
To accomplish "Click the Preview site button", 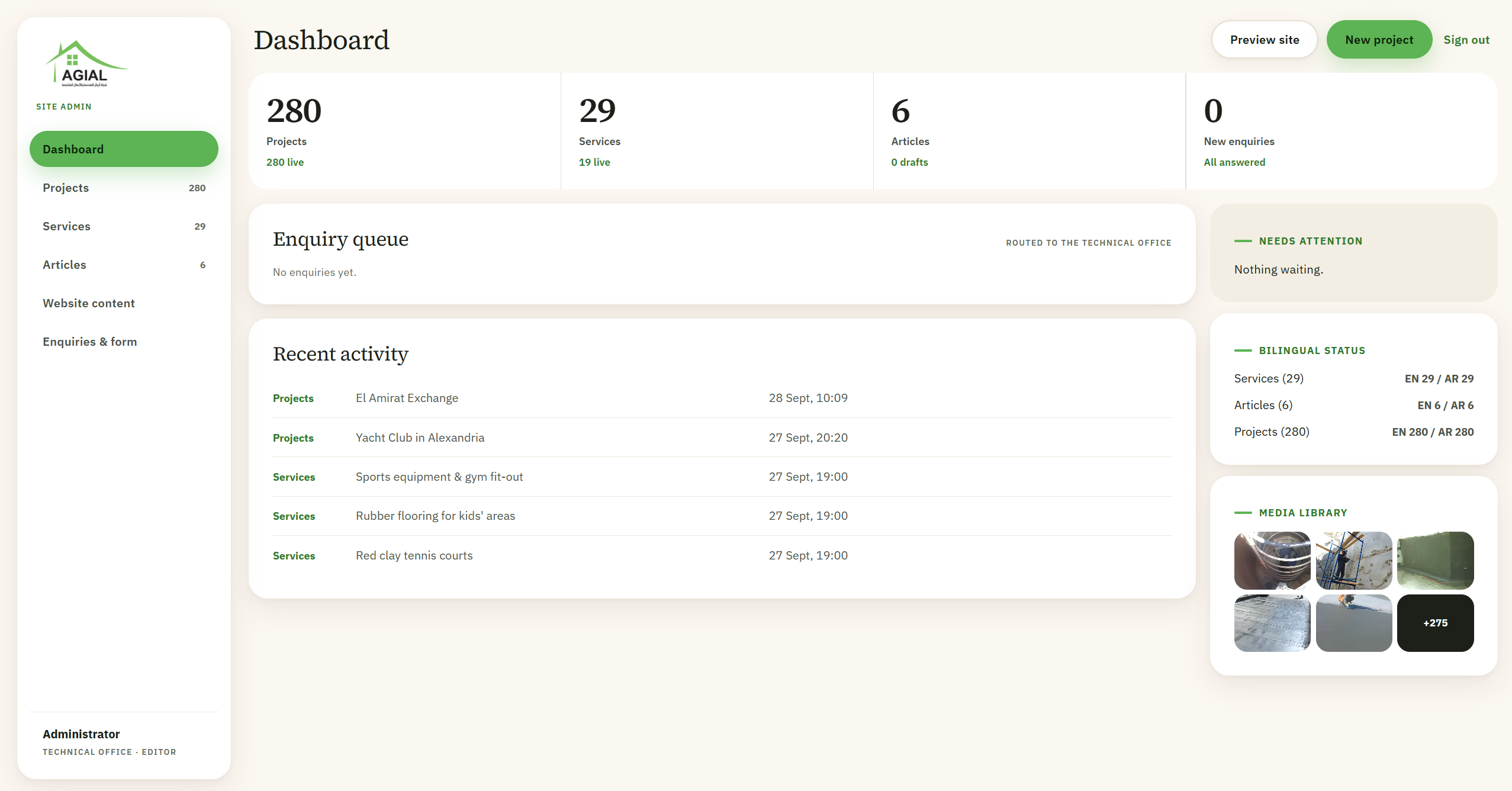I will (x=1265, y=40).
